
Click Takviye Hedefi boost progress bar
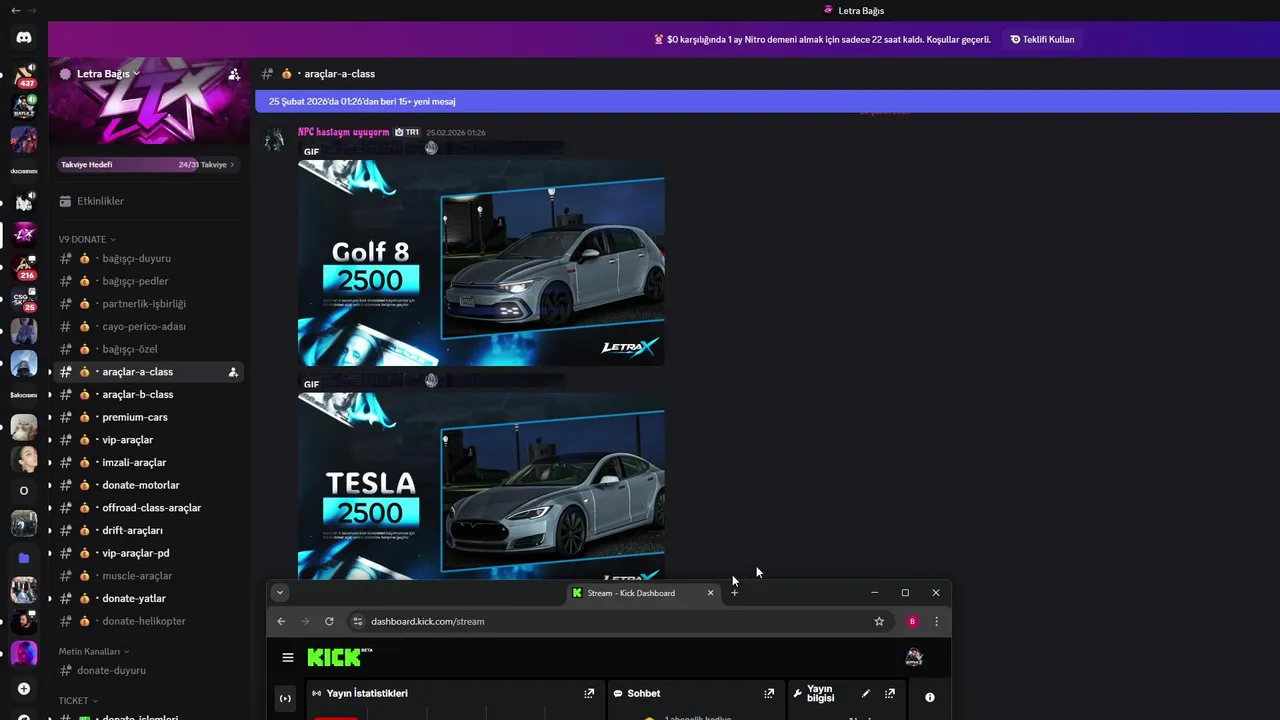148,165
